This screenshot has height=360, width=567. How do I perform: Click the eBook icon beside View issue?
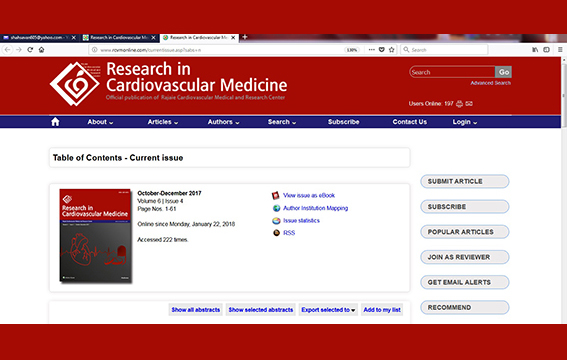point(276,196)
